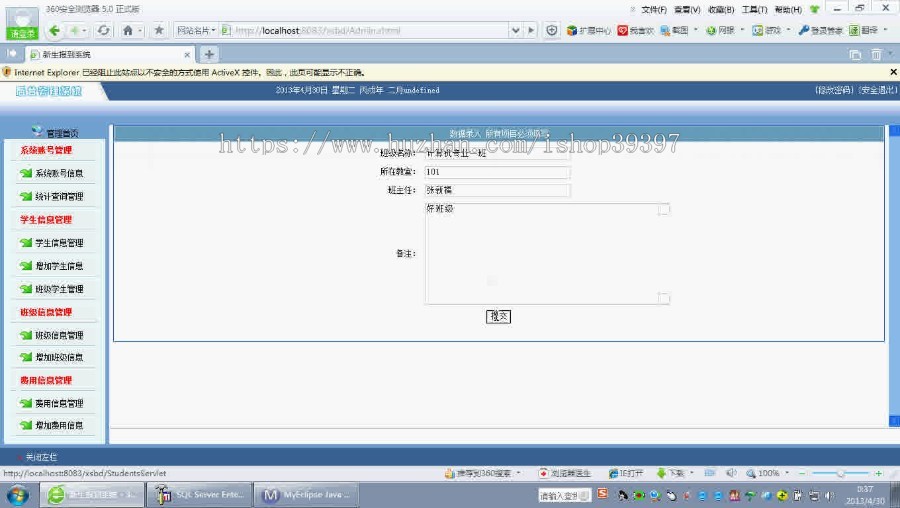This screenshot has width=900, height=508.
Task: Open 班级学生管理 sidebar item
Action: click(59, 289)
